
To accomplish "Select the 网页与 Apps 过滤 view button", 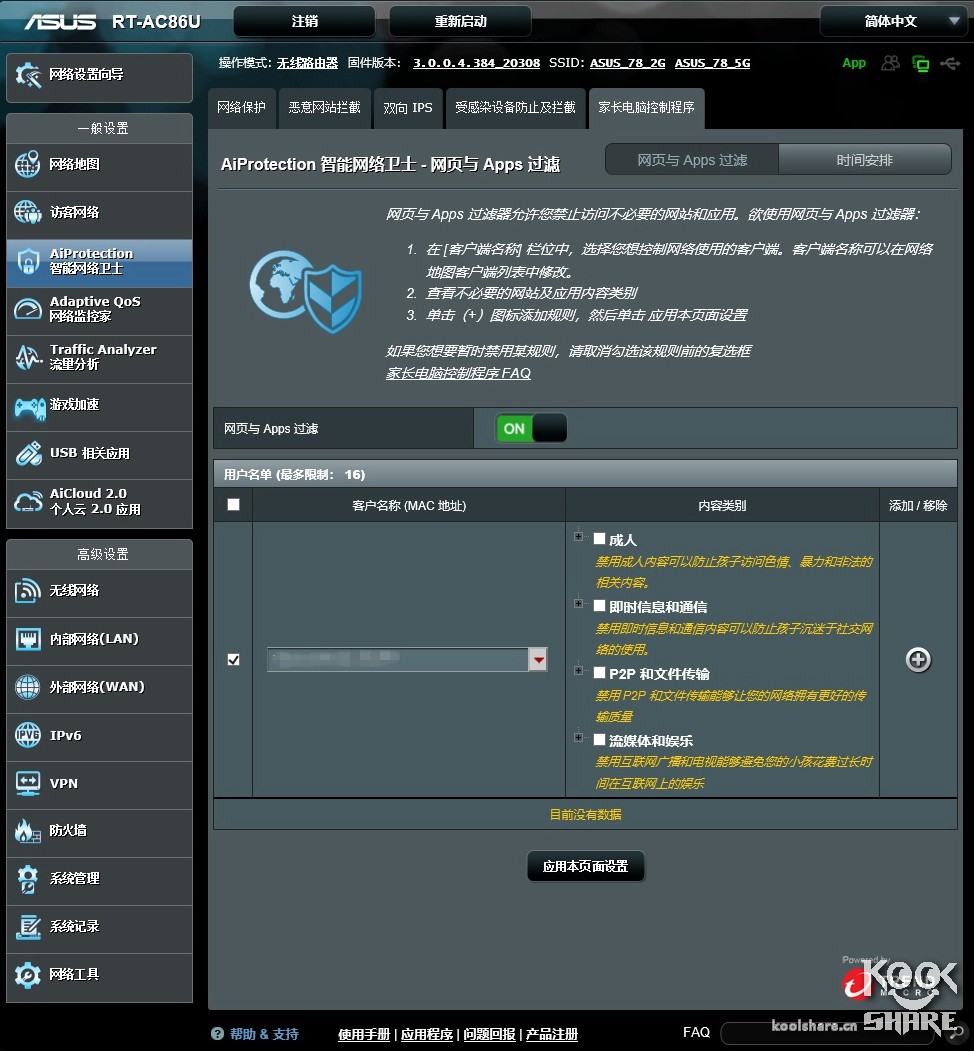I will [x=692, y=160].
